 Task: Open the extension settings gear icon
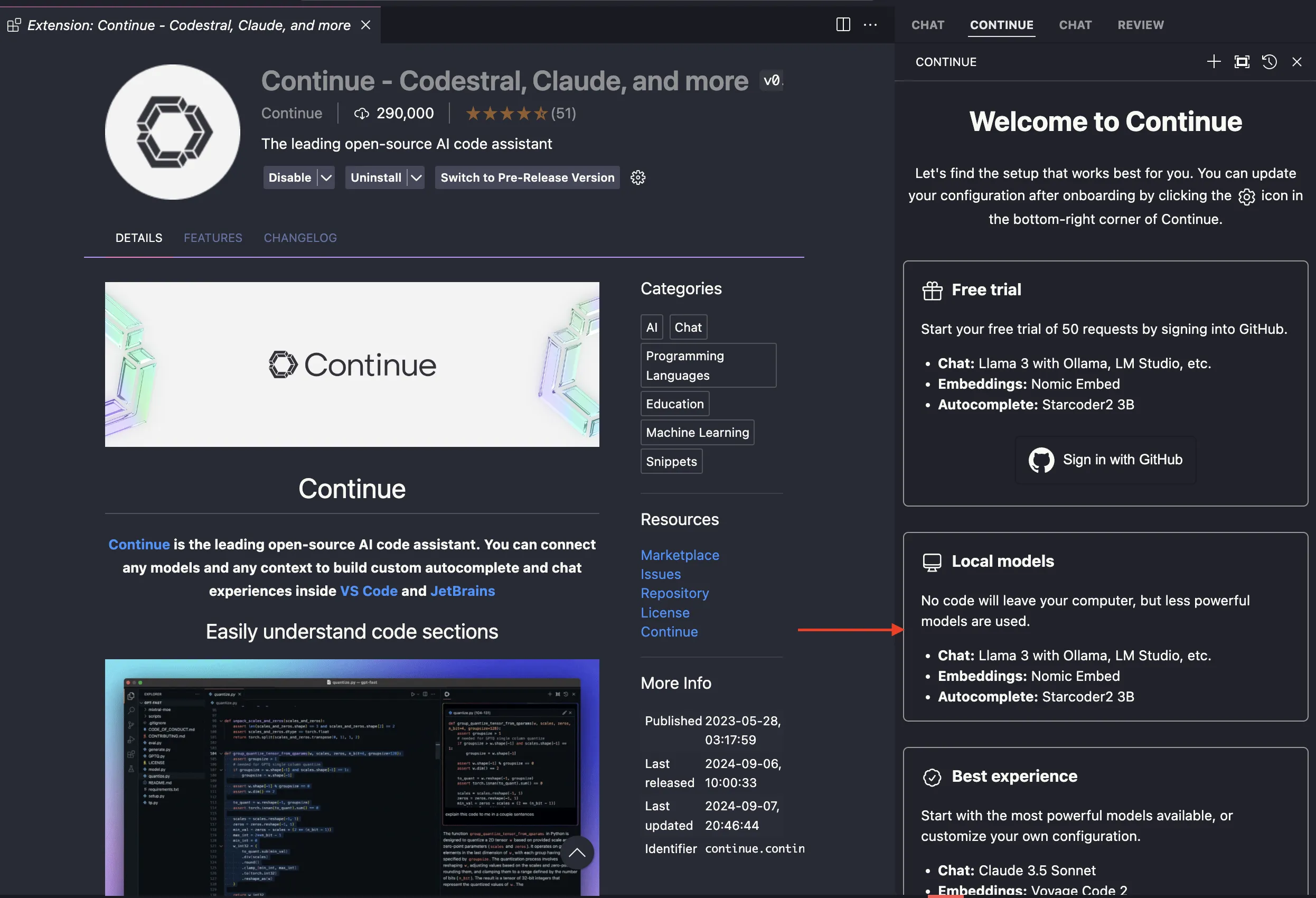[x=638, y=177]
